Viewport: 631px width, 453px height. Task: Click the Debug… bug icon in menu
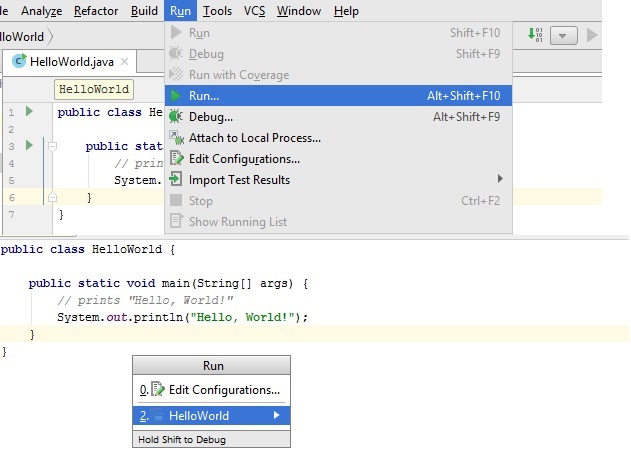(176, 117)
